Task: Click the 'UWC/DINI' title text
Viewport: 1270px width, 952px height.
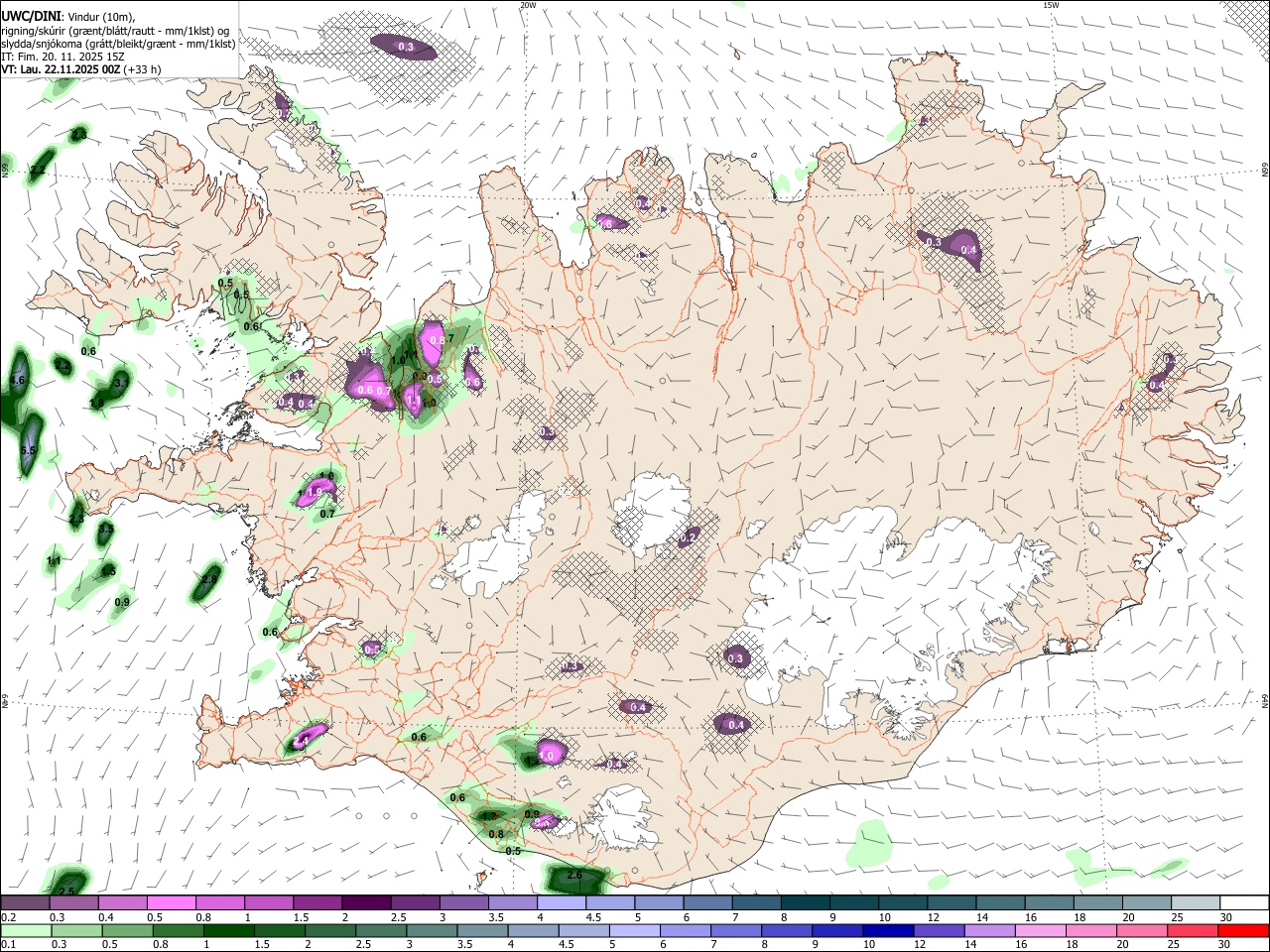Action: 30,17
